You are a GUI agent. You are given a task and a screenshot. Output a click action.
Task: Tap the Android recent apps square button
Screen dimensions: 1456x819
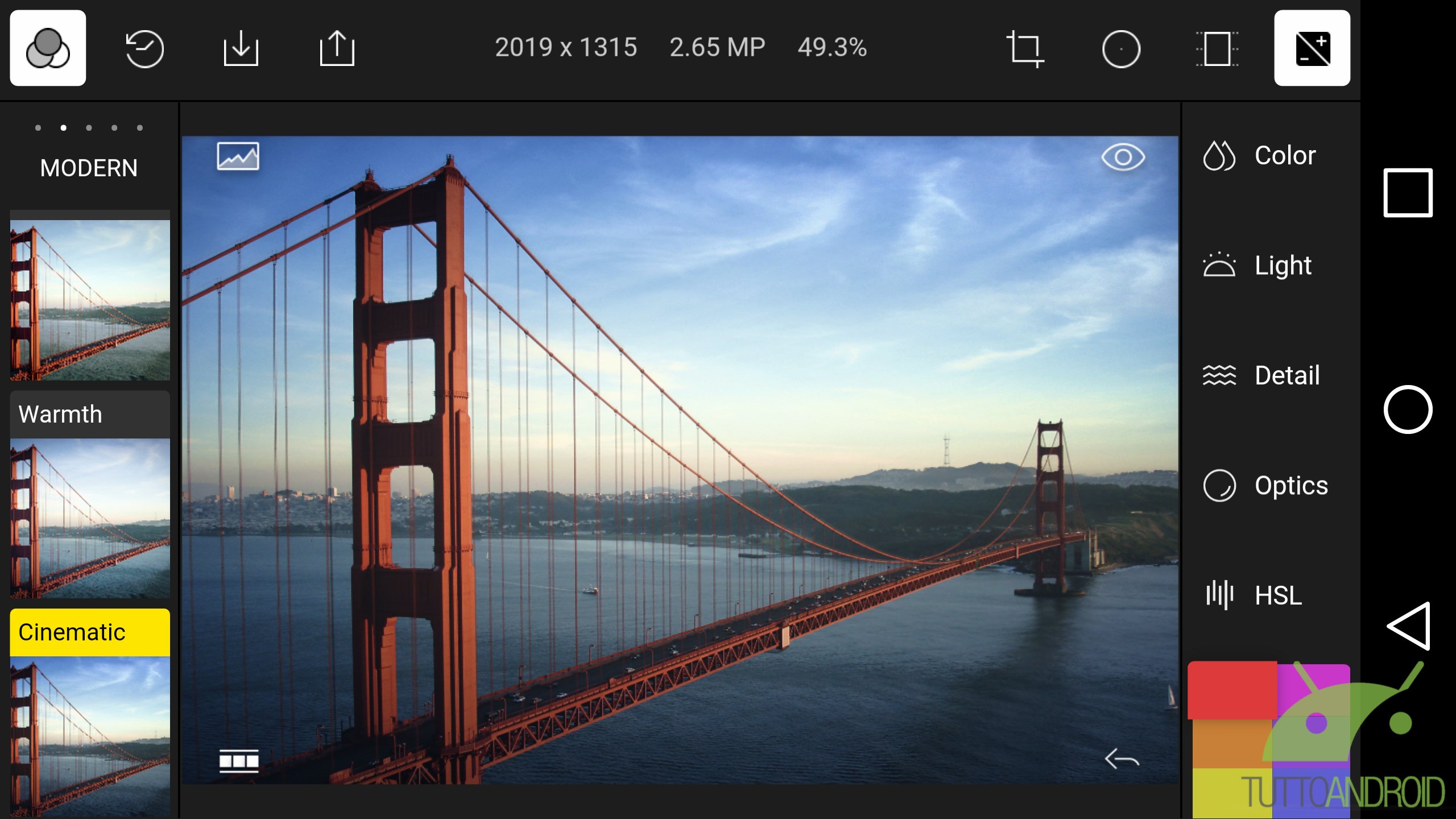tap(1408, 192)
